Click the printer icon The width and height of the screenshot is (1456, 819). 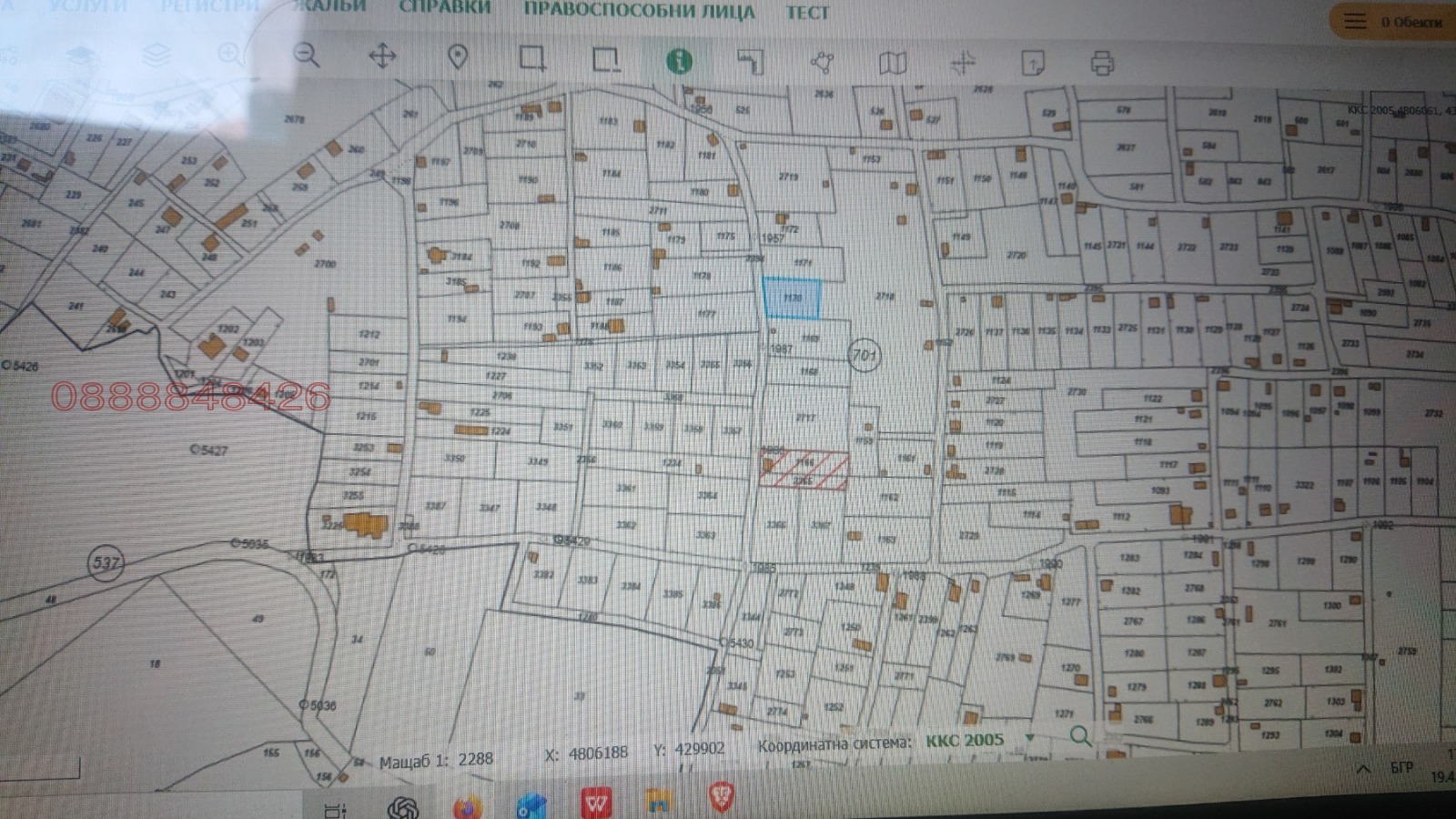click(1102, 64)
